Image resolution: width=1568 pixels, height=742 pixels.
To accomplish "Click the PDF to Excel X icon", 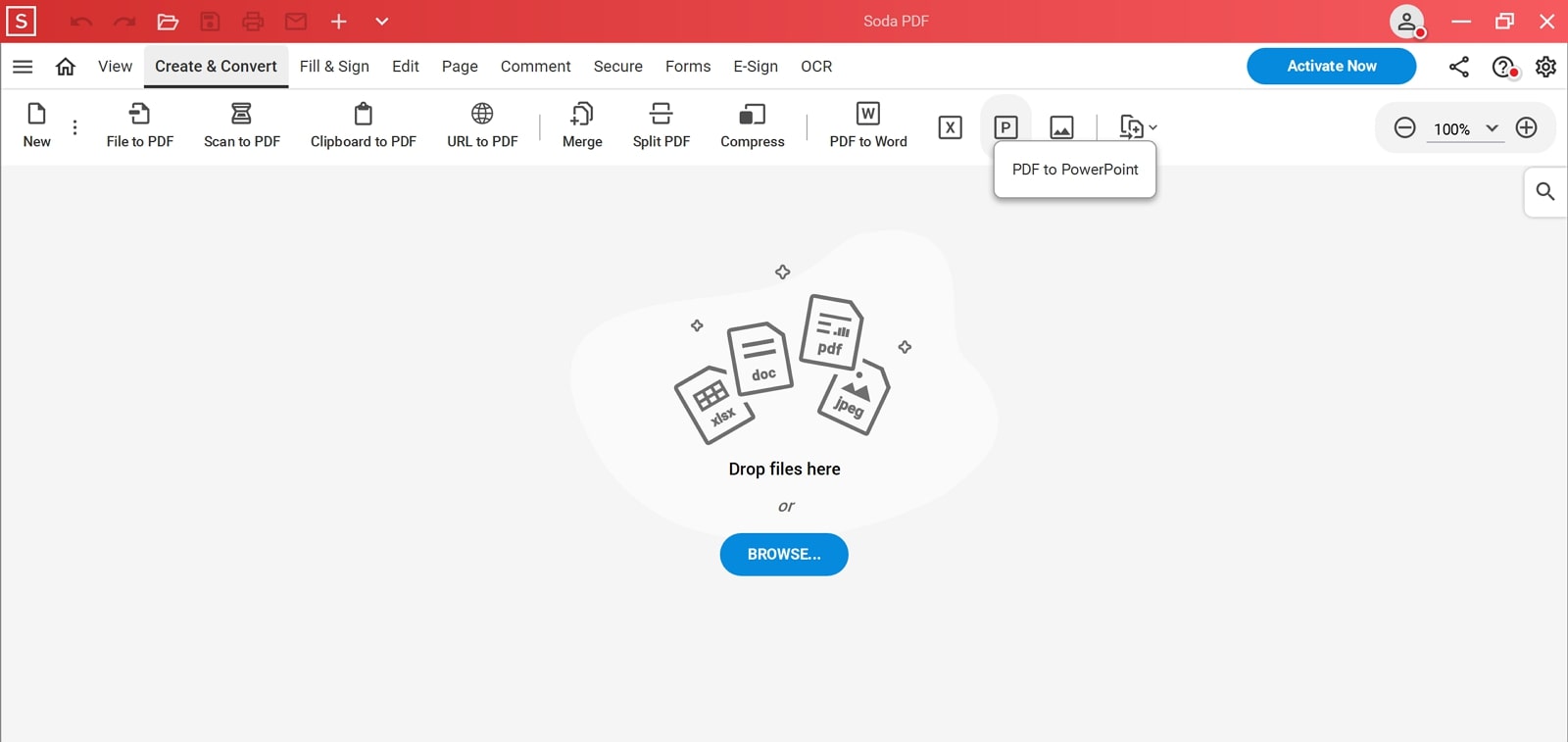I will click(950, 127).
